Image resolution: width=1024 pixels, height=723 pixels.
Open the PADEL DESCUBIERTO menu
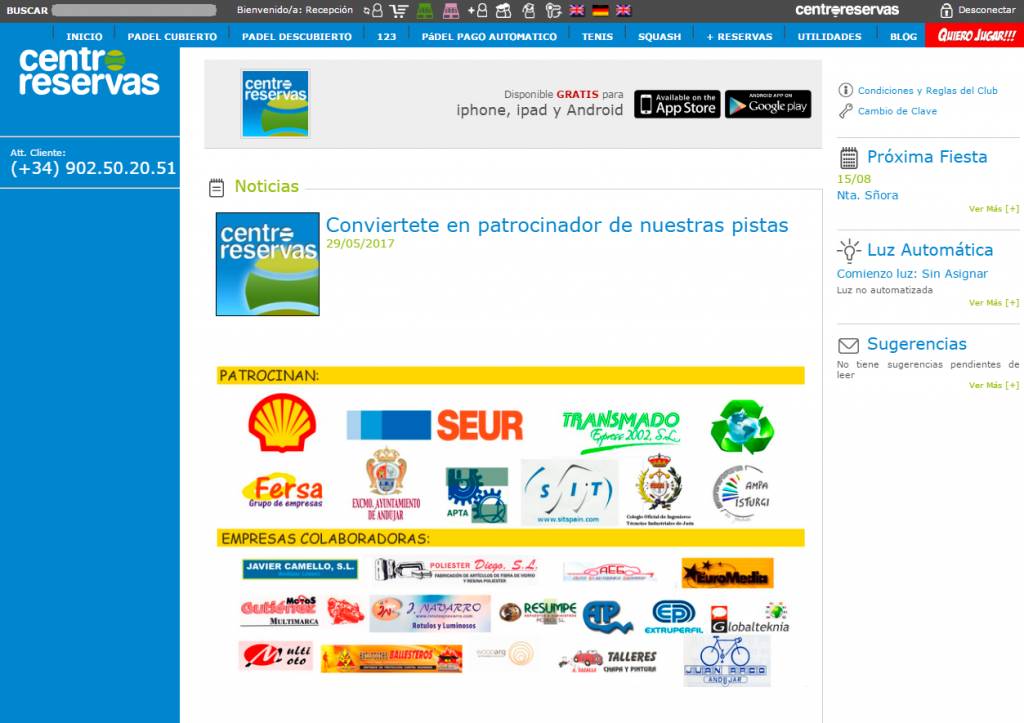click(296, 37)
